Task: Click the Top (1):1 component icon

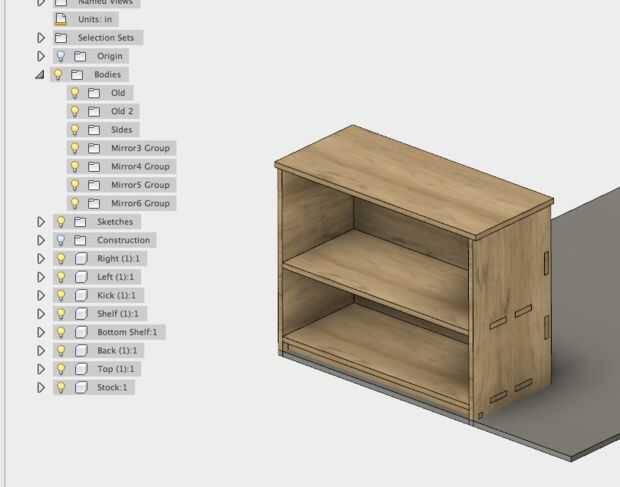Action: (x=81, y=369)
